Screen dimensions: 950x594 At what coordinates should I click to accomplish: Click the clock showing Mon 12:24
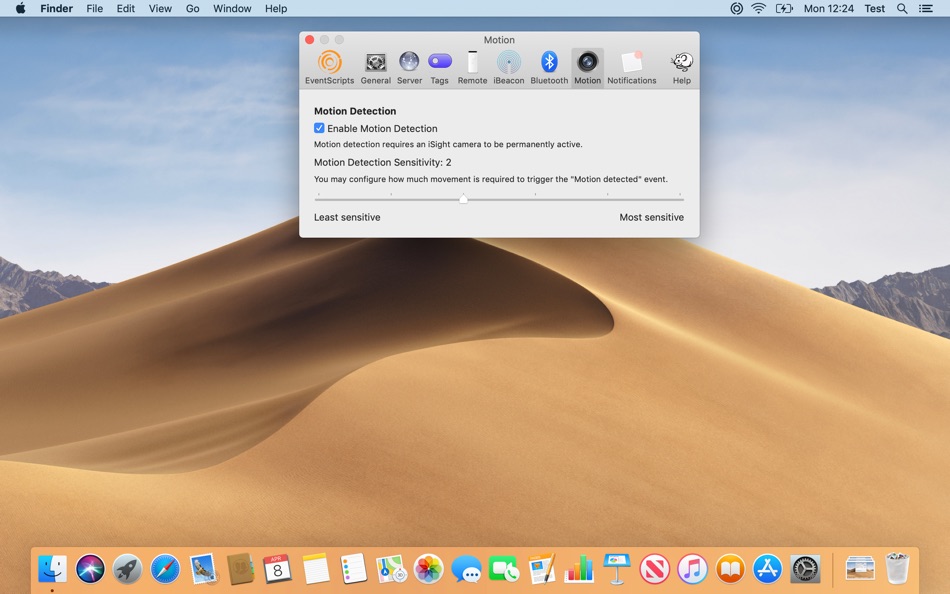[828, 8]
